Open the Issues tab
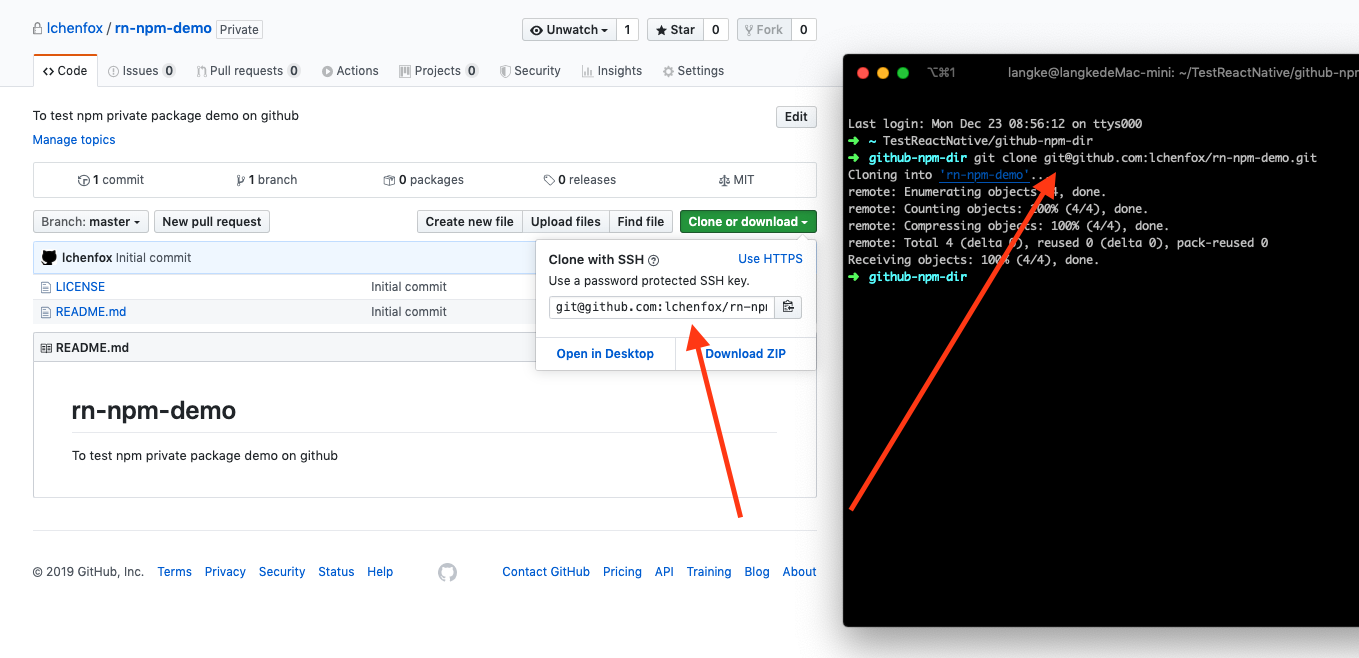Viewport: 1359px width, 658px height. [x=141, y=71]
